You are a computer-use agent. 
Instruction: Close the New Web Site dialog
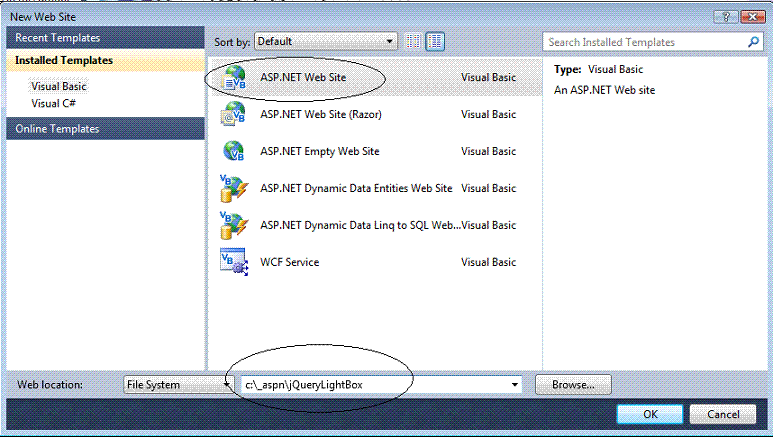pyautogui.click(x=753, y=17)
